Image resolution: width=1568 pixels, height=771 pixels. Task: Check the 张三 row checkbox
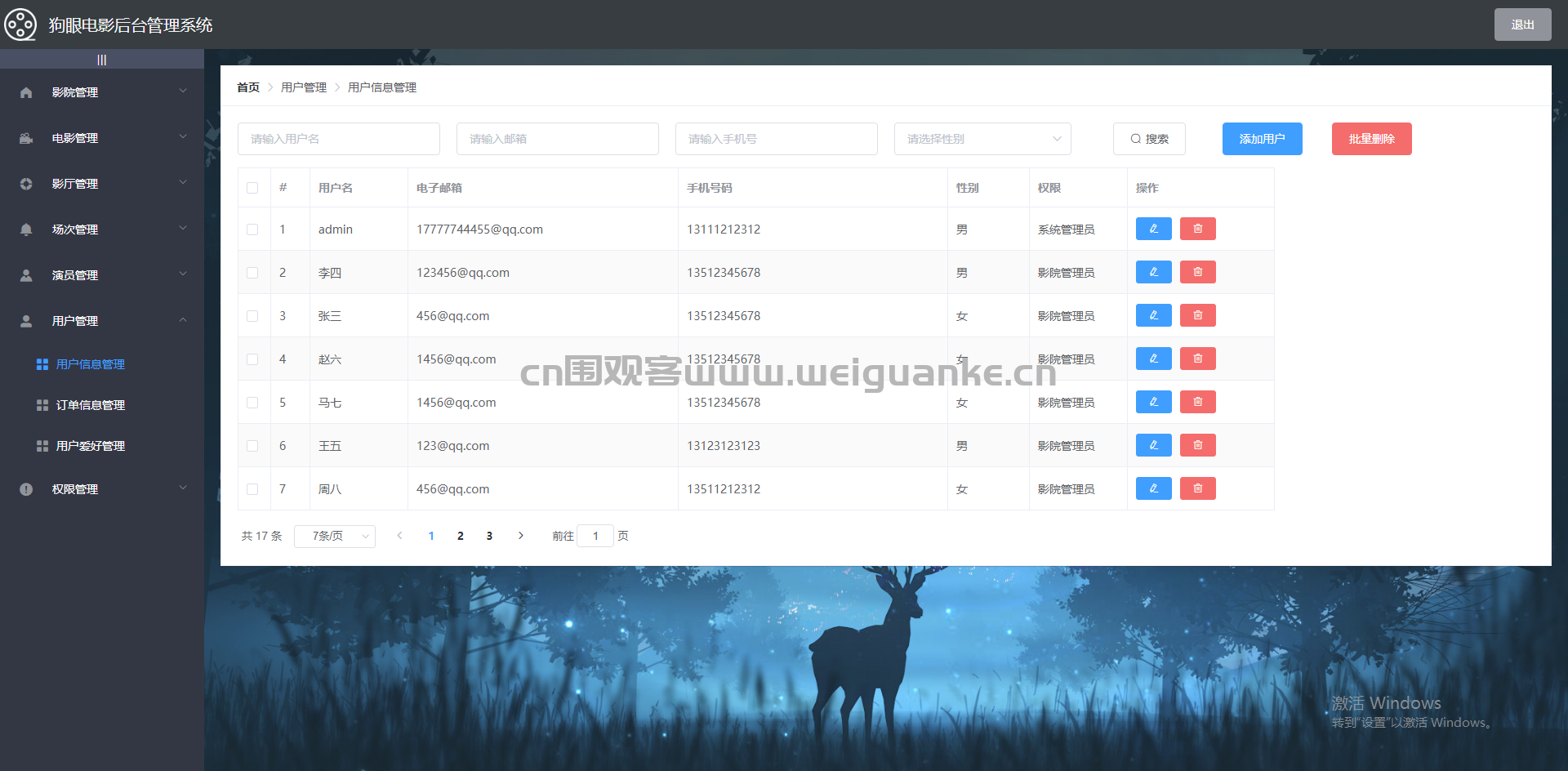point(252,316)
